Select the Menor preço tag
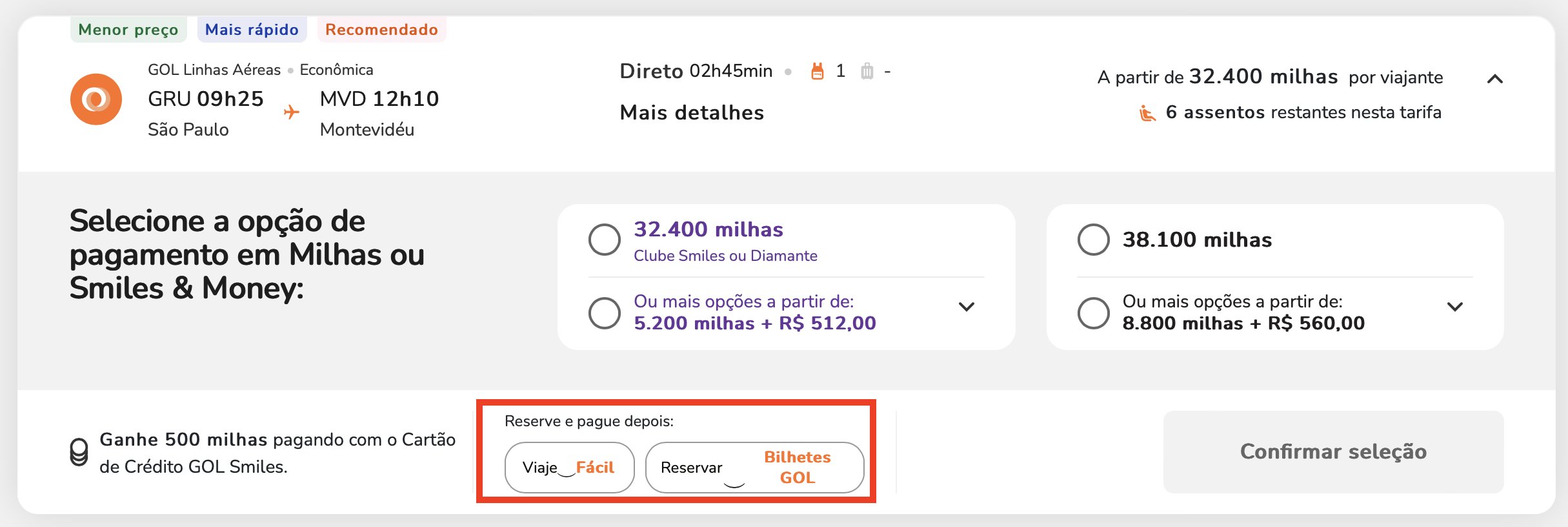This screenshot has height=527, width=1568. click(x=128, y=30)
